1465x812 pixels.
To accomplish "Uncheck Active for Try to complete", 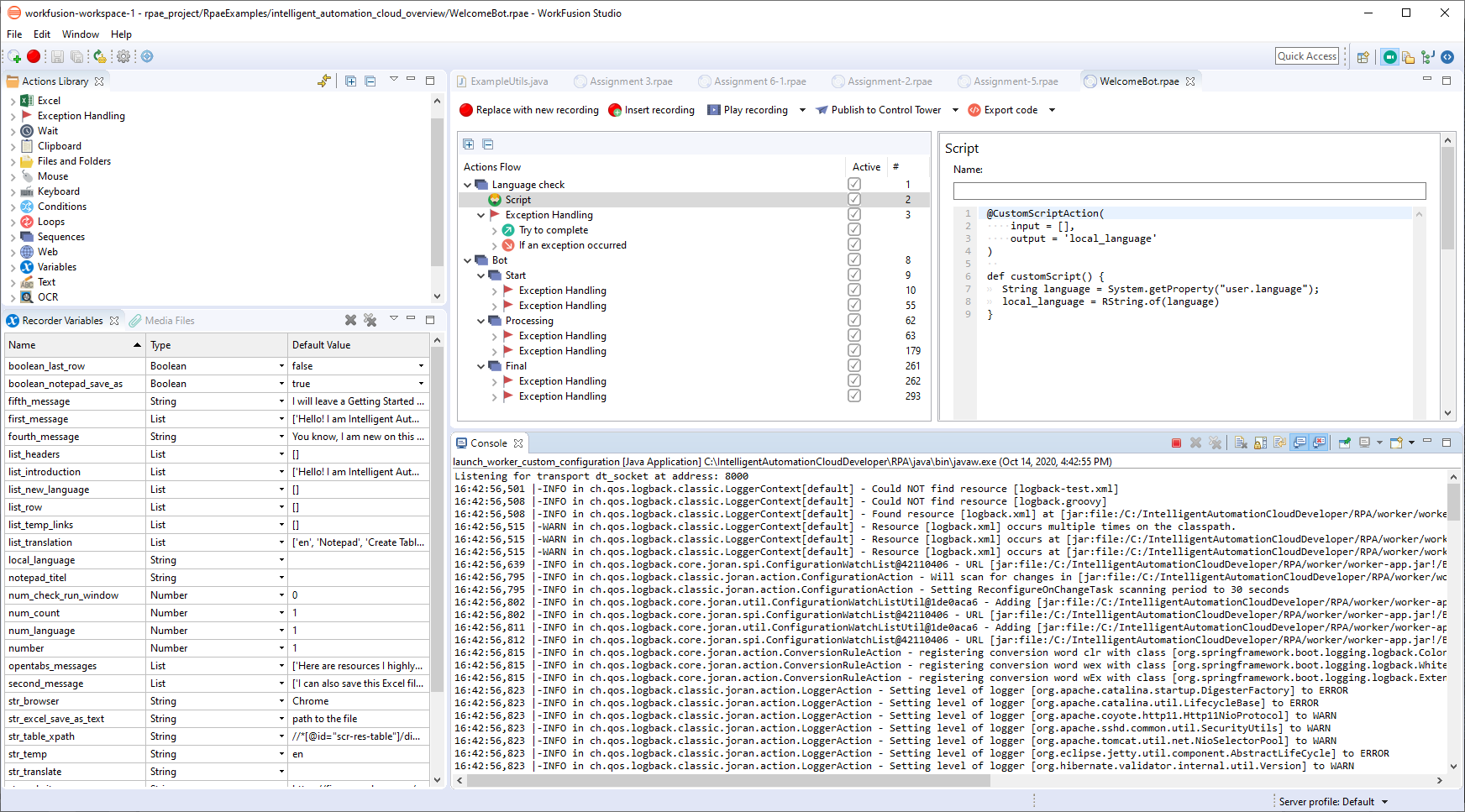I will pyautogui.click(x=854, y=229).
